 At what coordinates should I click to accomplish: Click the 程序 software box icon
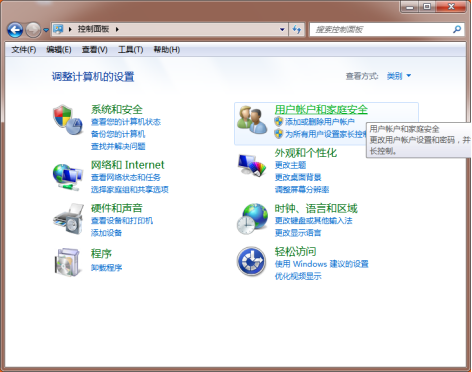68,262
